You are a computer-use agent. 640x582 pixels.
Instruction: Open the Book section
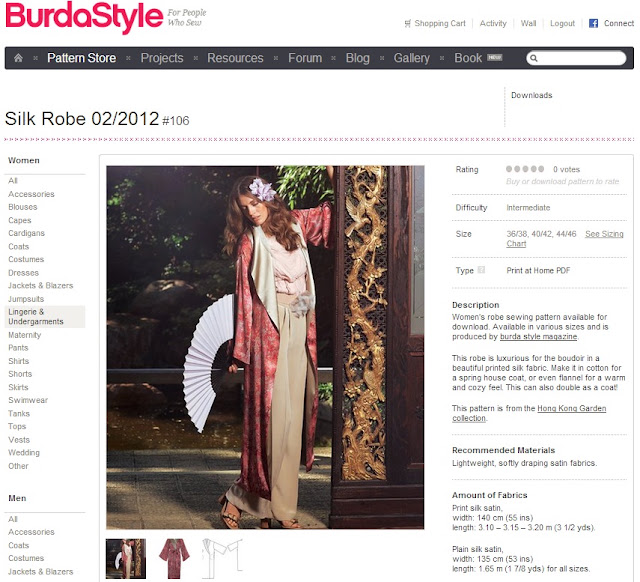(468, 58)
